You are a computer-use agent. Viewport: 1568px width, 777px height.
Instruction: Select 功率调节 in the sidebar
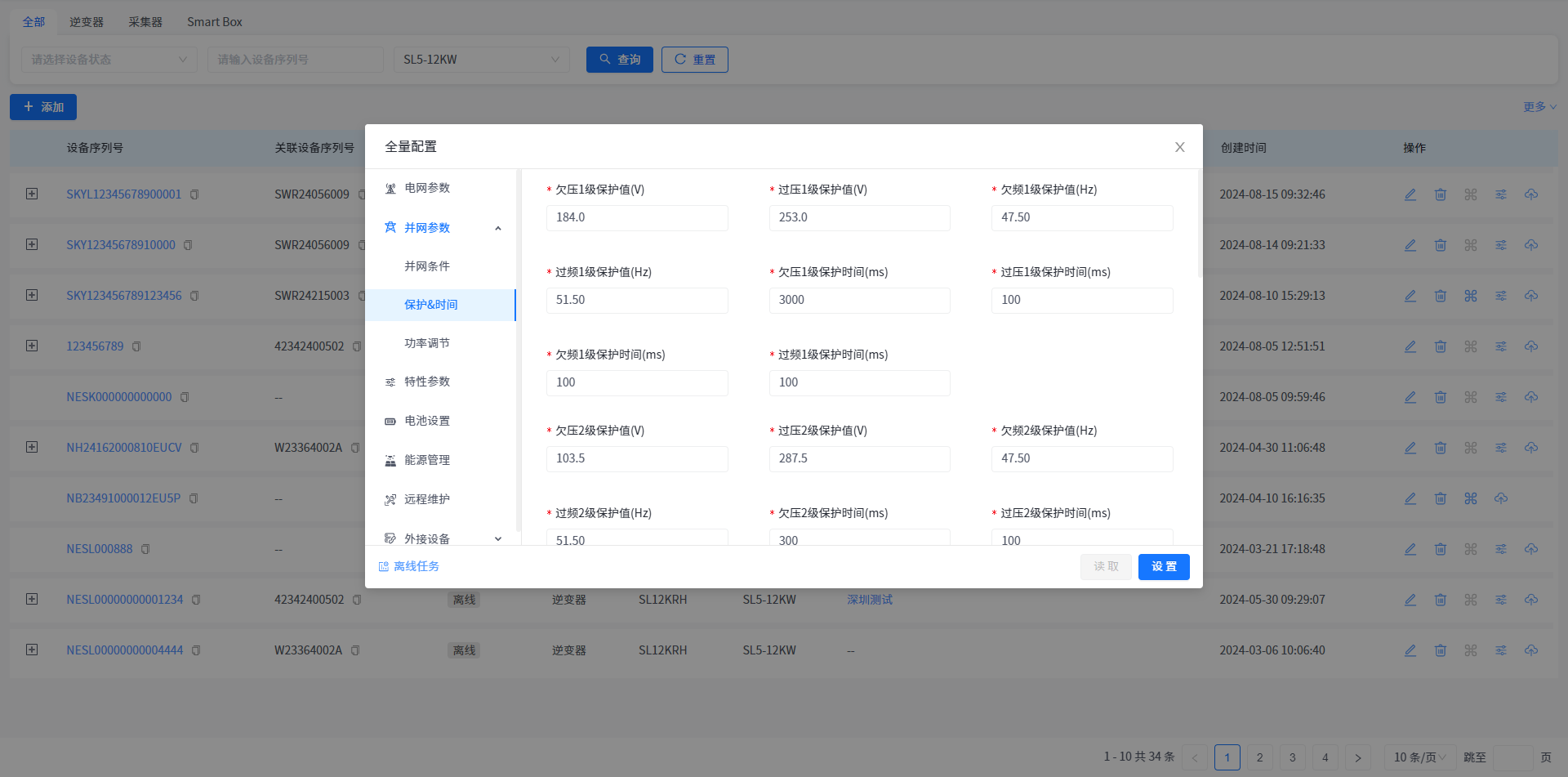point(427,343)
